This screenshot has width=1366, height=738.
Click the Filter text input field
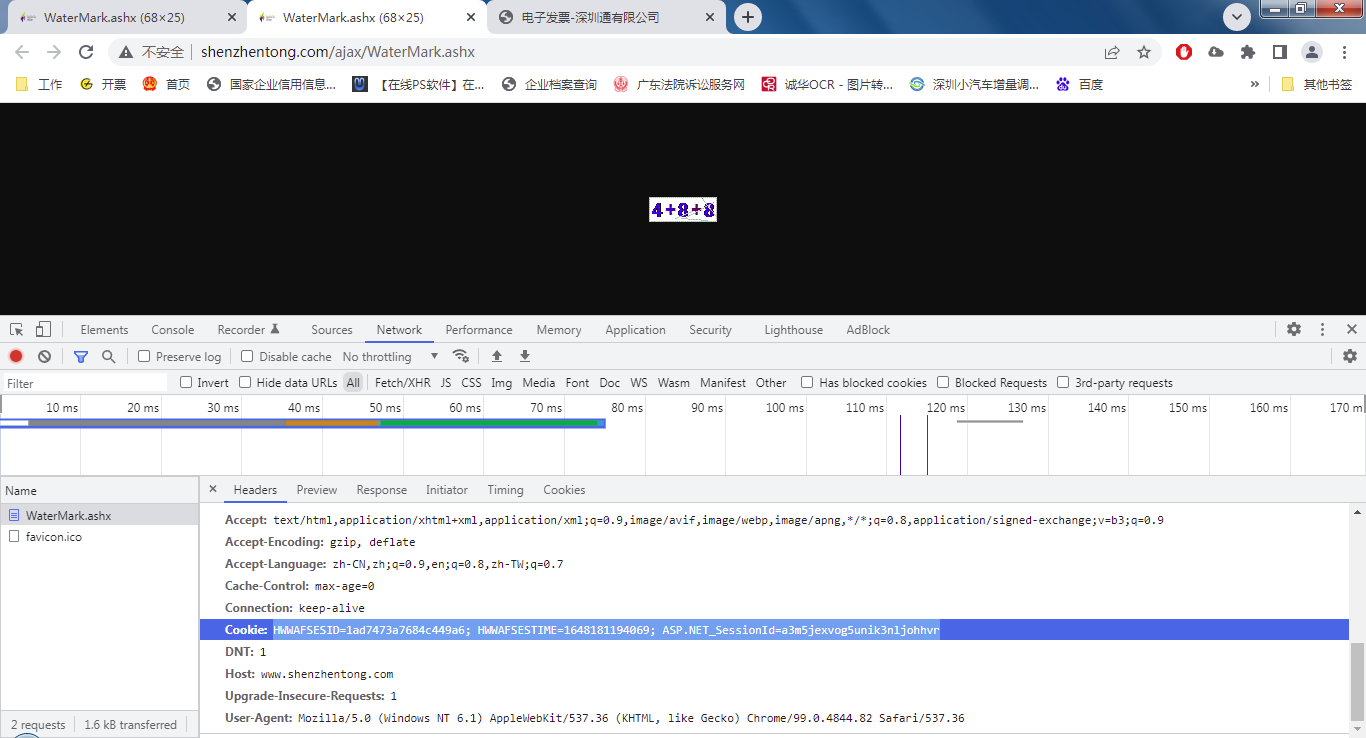click(x=85, y=383)
